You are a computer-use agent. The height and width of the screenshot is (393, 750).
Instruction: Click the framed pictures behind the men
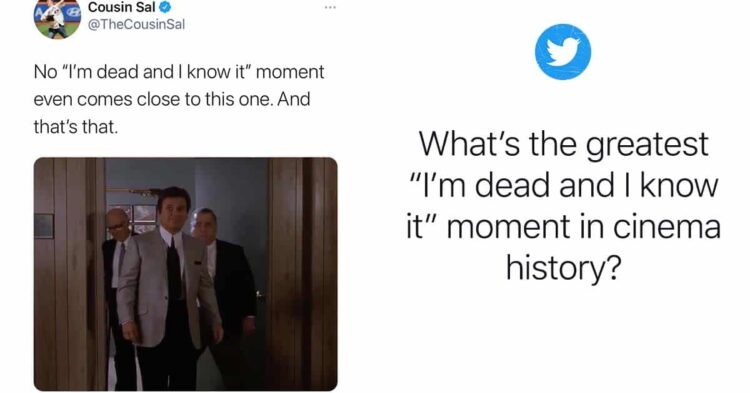[x=143, y=218]
